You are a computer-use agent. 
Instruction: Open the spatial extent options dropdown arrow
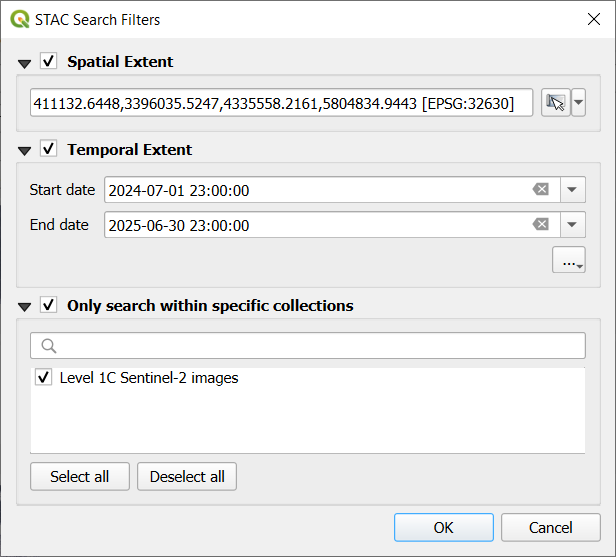[578, 103]
